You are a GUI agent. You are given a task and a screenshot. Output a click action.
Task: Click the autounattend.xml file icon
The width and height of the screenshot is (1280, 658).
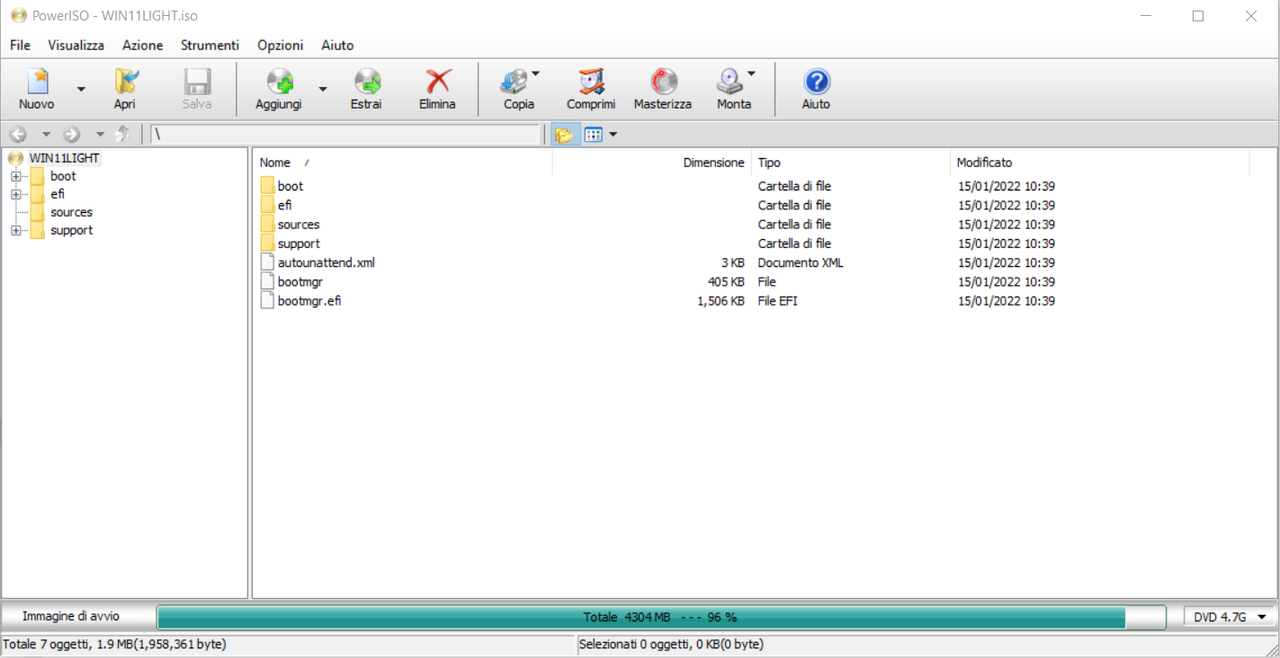(267, 262)
